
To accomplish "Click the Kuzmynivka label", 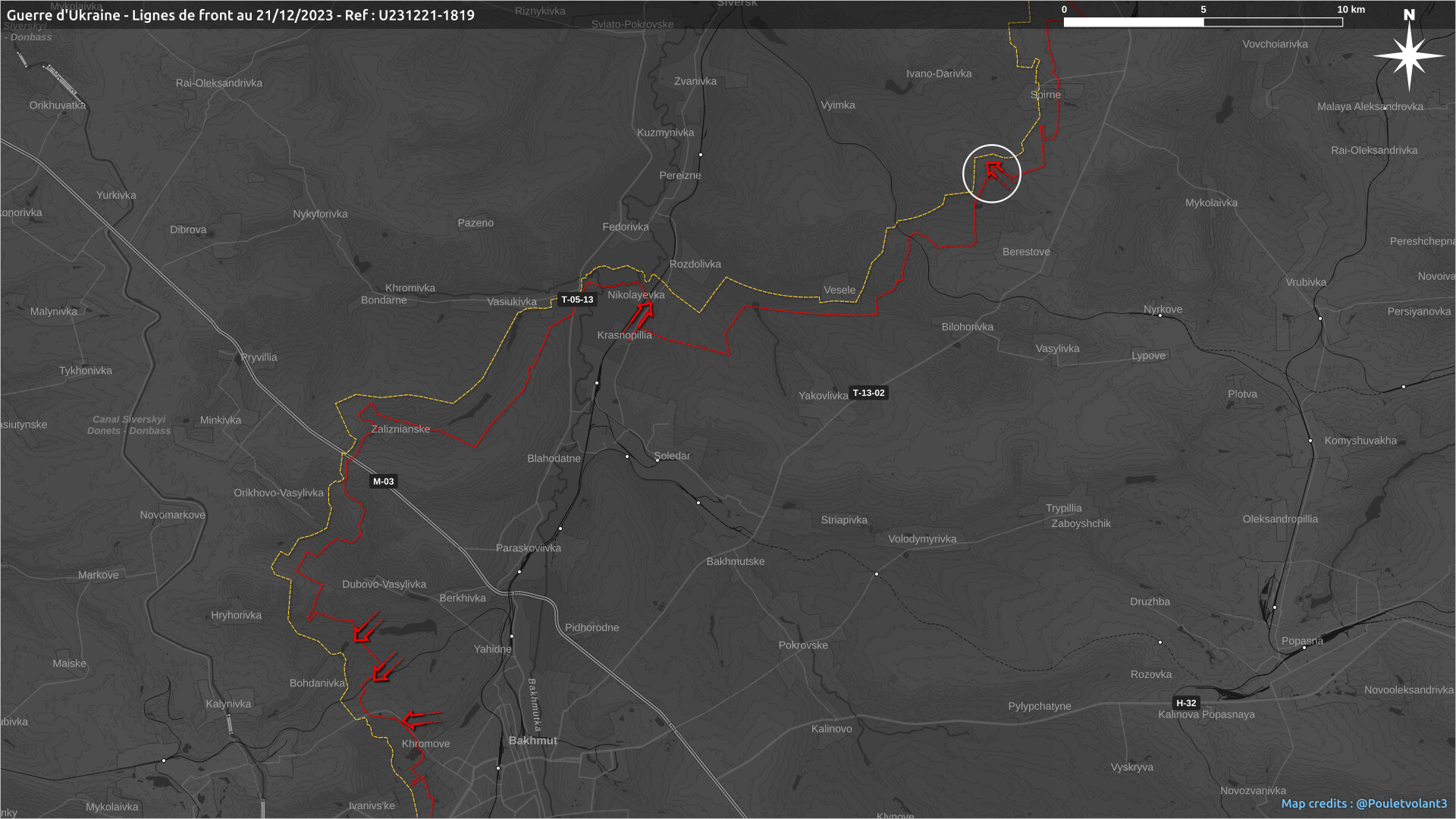I will click(x=666, y=133).
